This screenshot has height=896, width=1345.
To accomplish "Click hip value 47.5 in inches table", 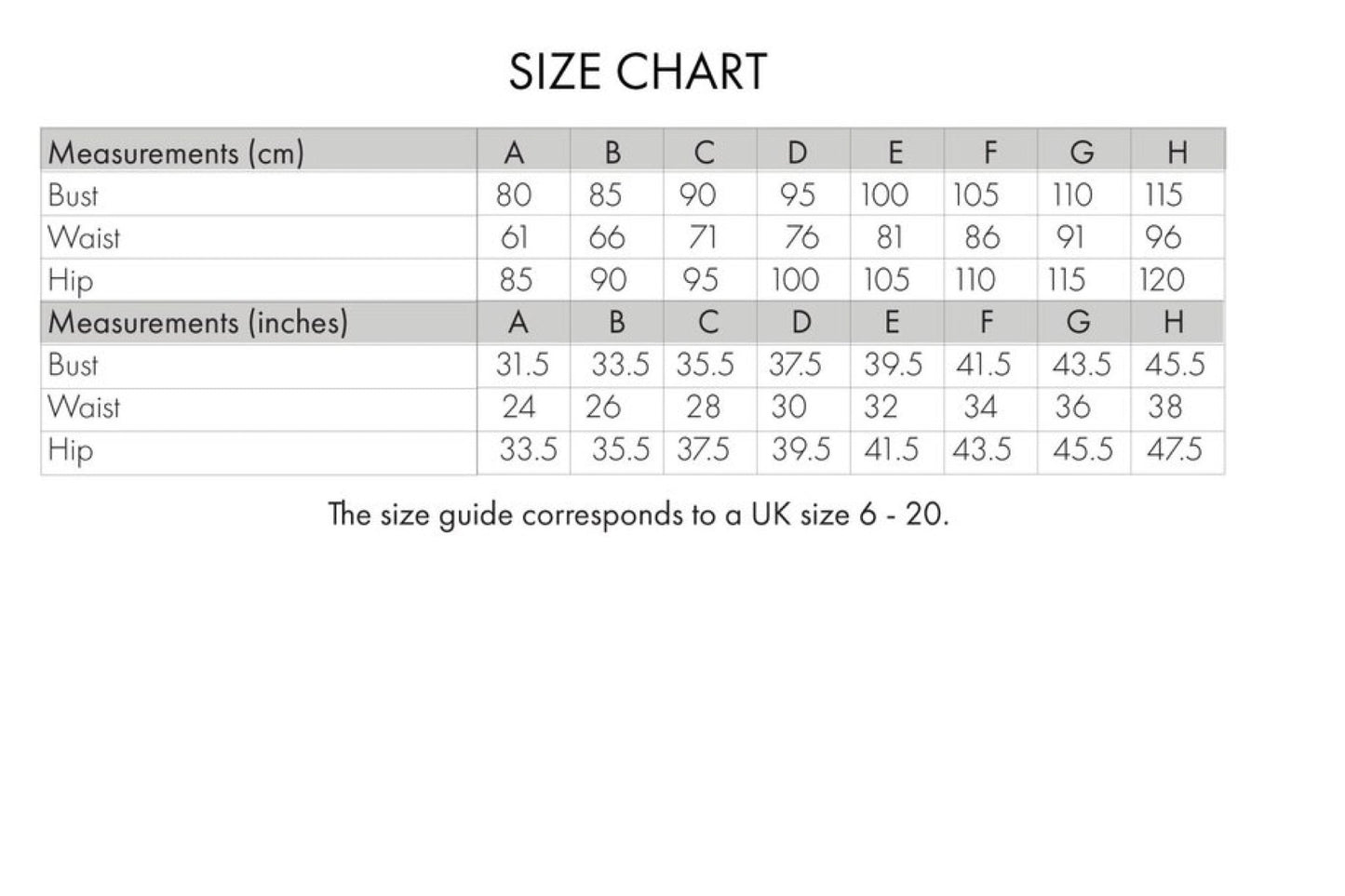I will click(1174, 450).
